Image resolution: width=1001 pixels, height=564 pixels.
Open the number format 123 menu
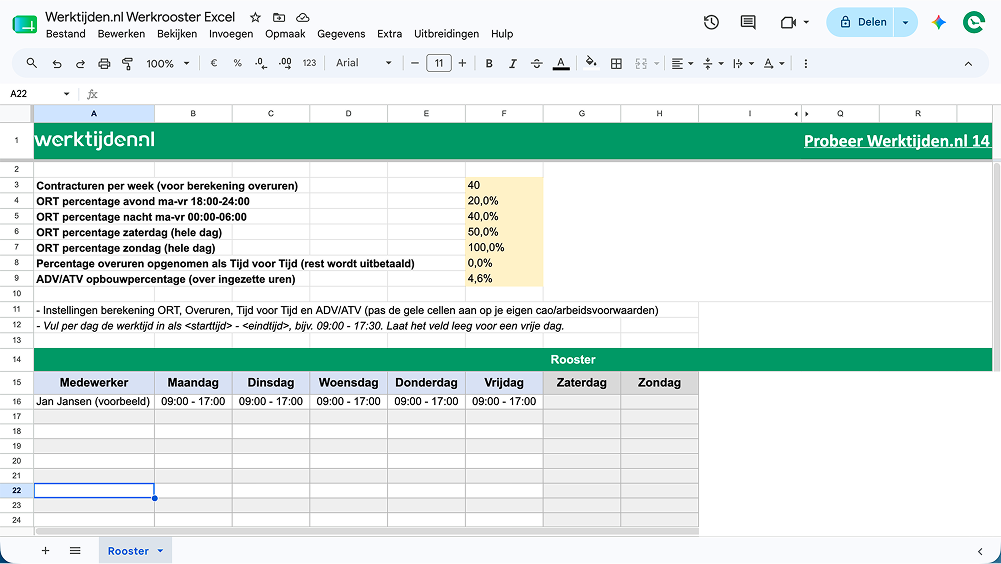(x=310, y=63)
